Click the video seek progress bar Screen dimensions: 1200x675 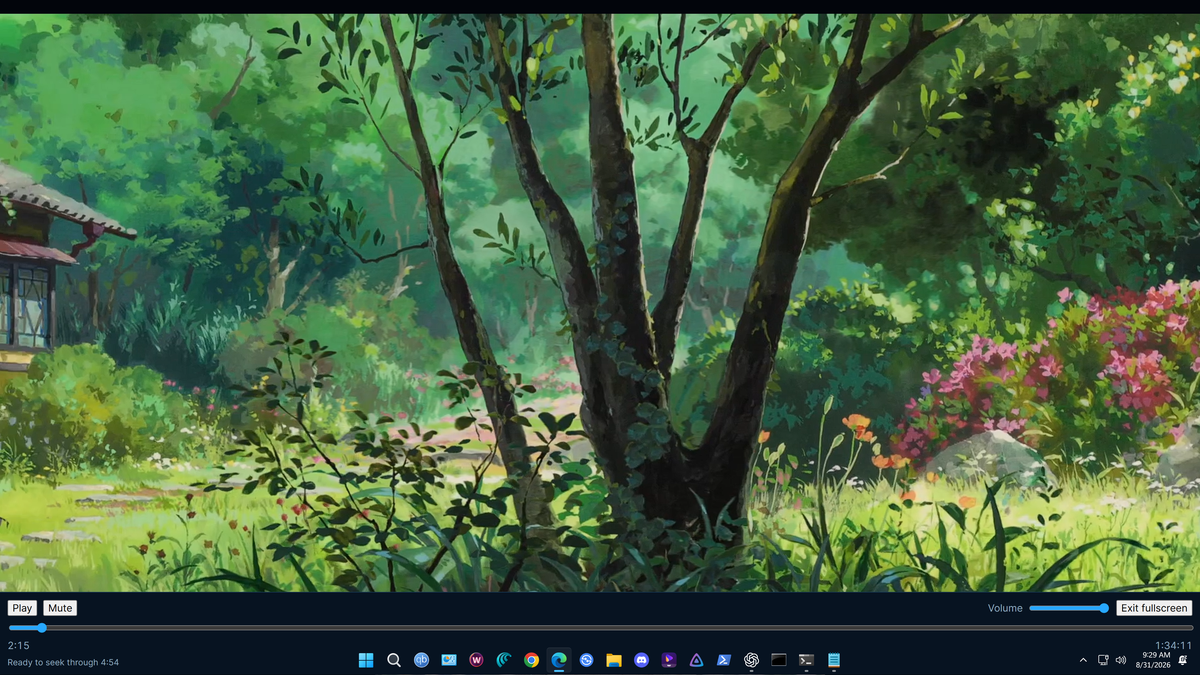click(x=600, y=628)
